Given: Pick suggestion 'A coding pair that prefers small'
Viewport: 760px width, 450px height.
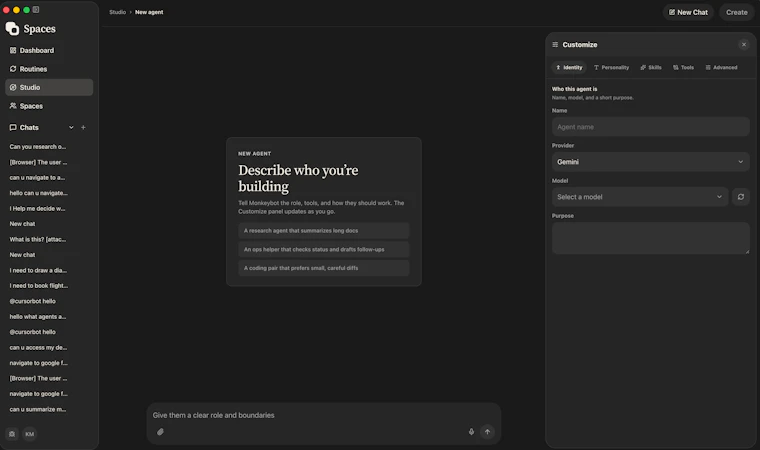Looking at the screenshot, I should coord(324,268).
